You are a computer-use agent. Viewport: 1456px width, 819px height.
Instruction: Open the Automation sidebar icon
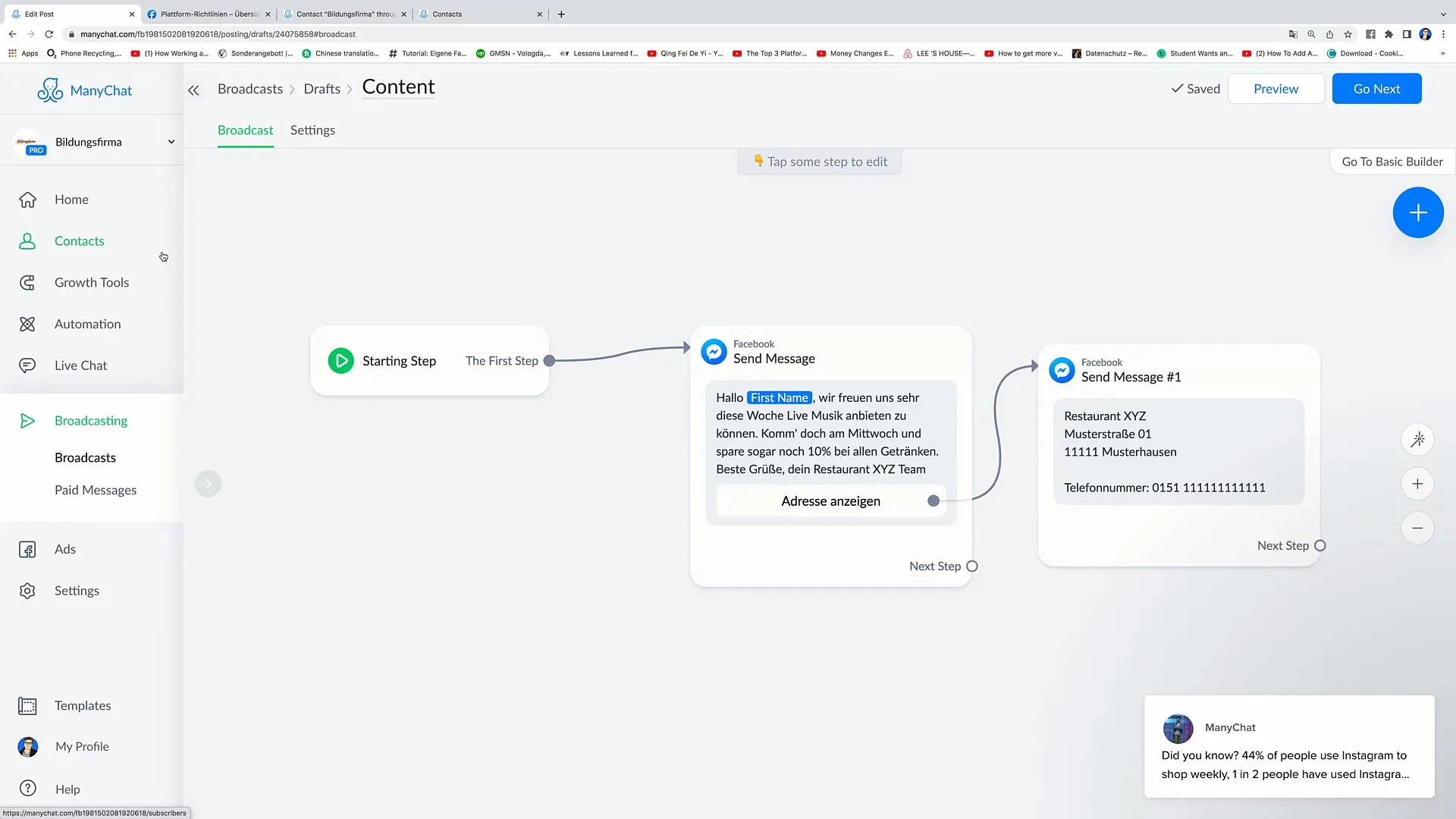(27, 323)
